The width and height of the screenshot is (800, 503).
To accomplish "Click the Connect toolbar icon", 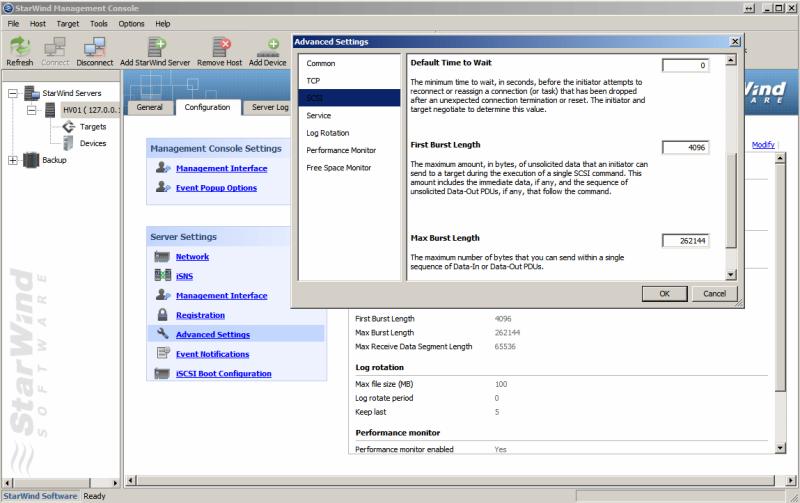I will 55,47.
